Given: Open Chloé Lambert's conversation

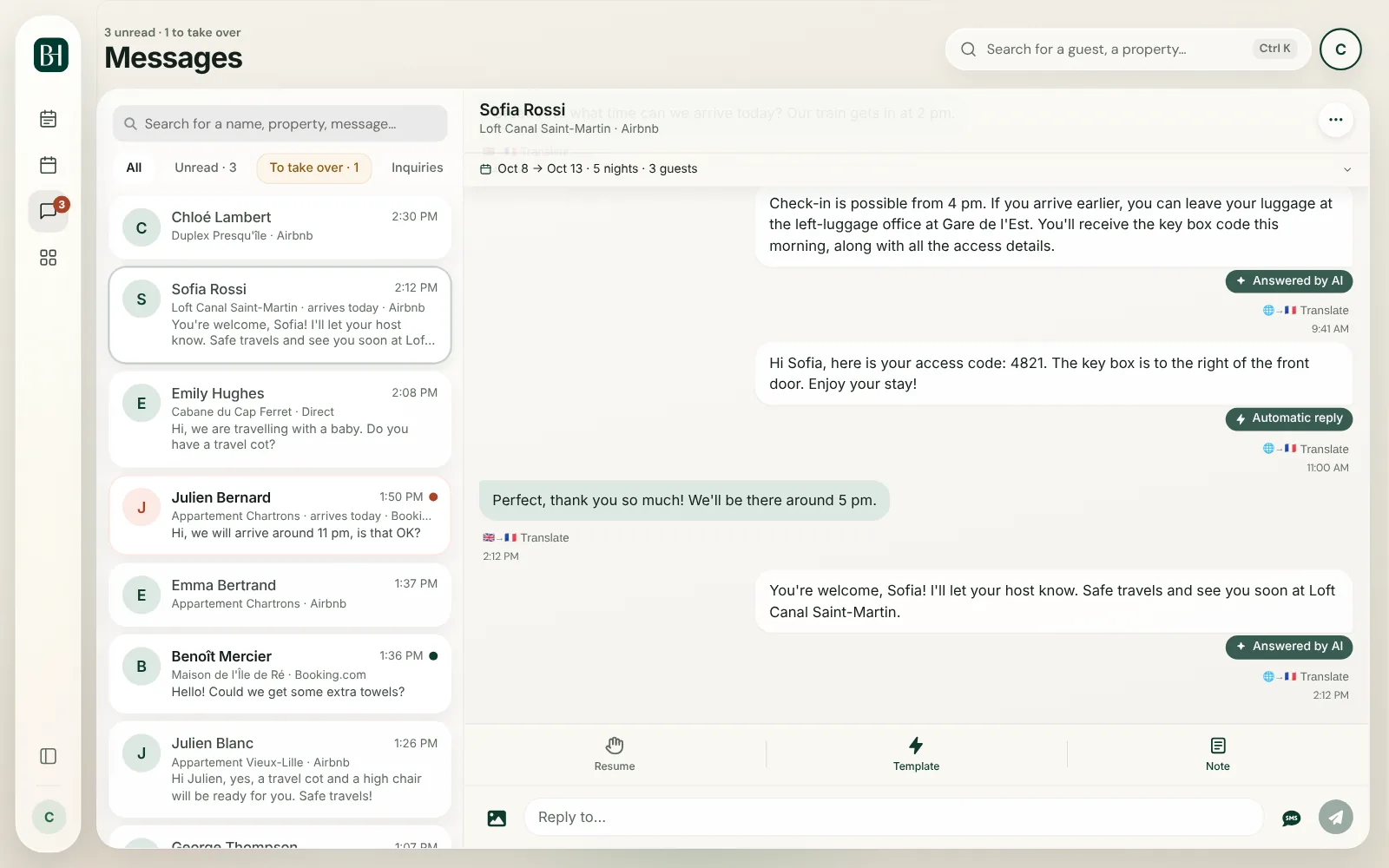Looking at the screenshot, I should pyautogui.click(x=280, y=227).
